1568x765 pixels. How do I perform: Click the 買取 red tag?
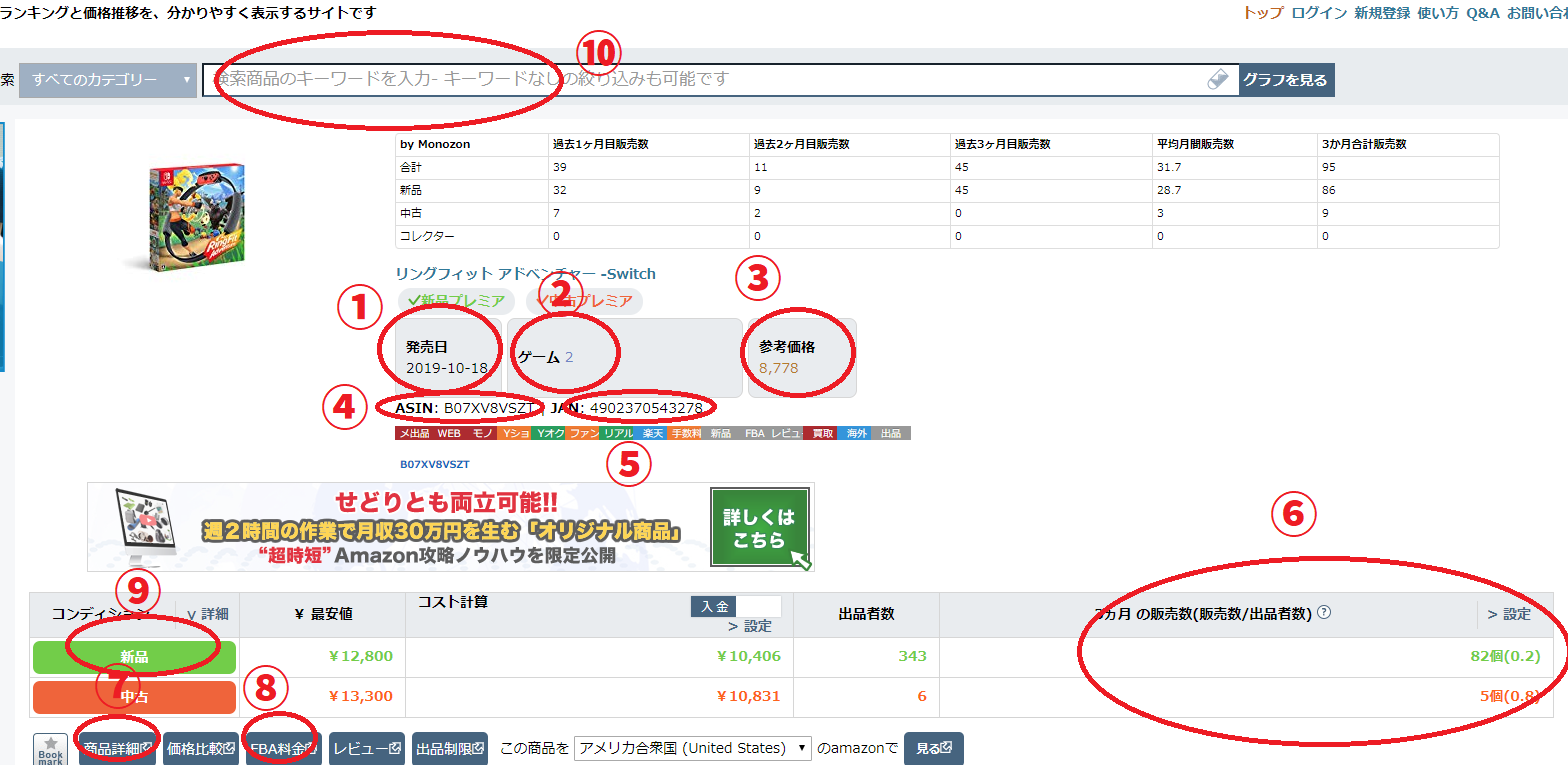coord(821,433)
